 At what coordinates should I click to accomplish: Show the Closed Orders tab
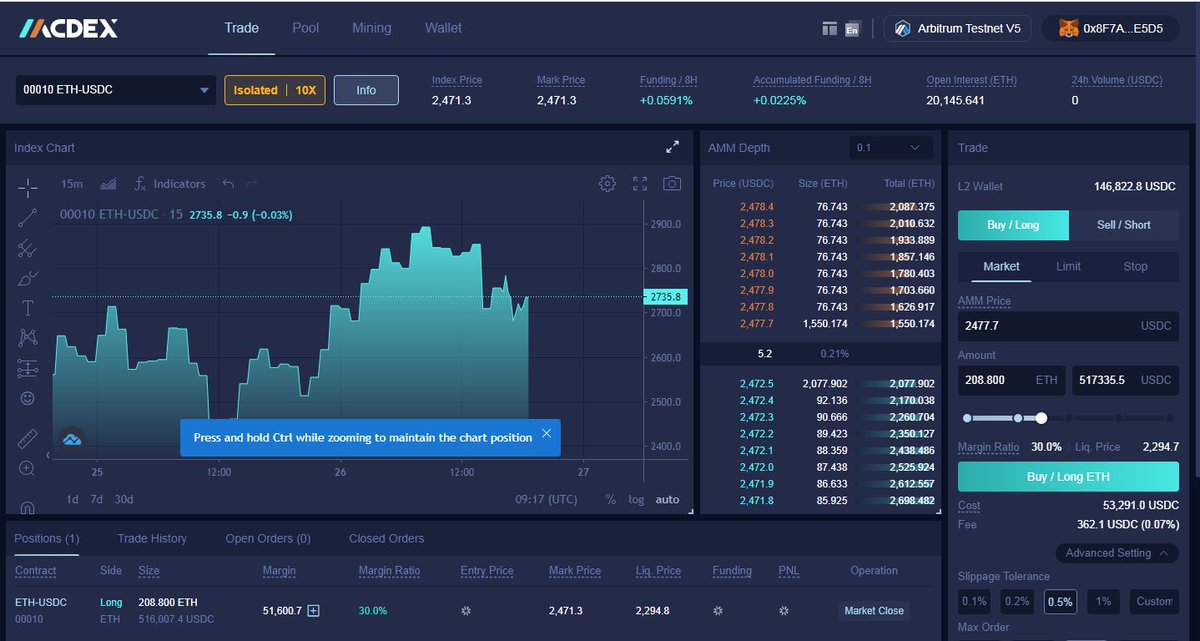386,538
